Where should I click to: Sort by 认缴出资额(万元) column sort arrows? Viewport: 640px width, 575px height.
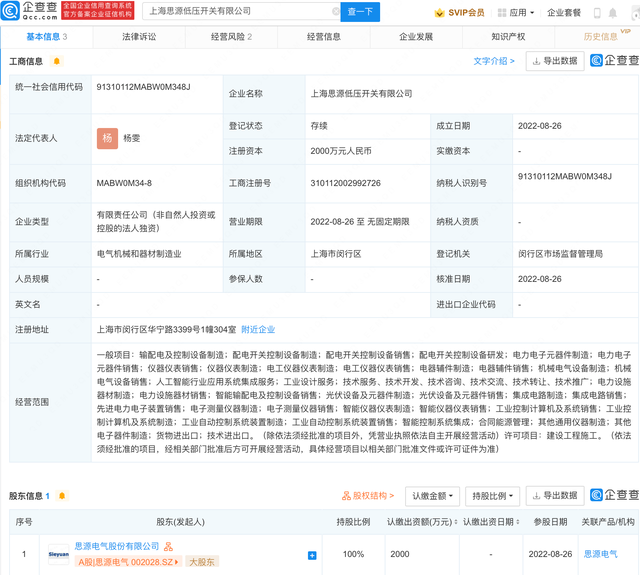tap(456, 522)
